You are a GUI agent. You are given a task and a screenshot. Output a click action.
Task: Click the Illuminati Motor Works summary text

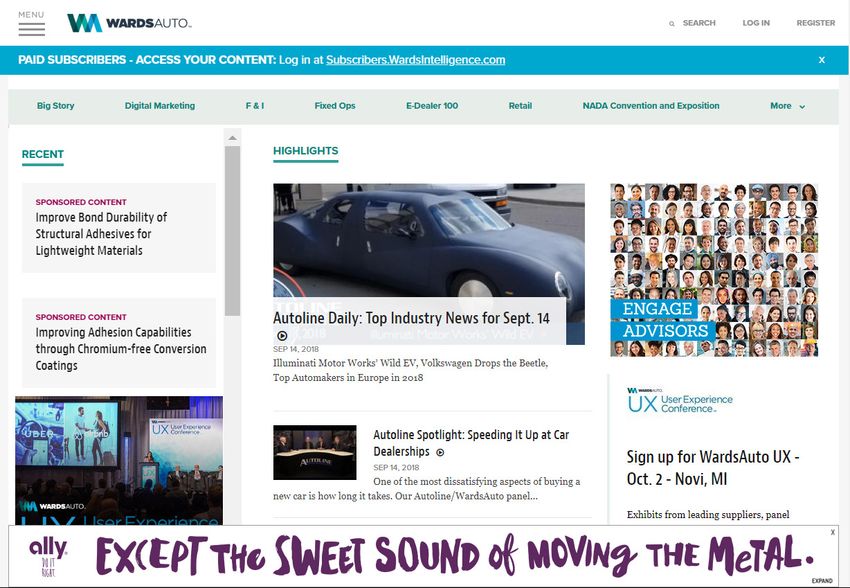[410, 370]
